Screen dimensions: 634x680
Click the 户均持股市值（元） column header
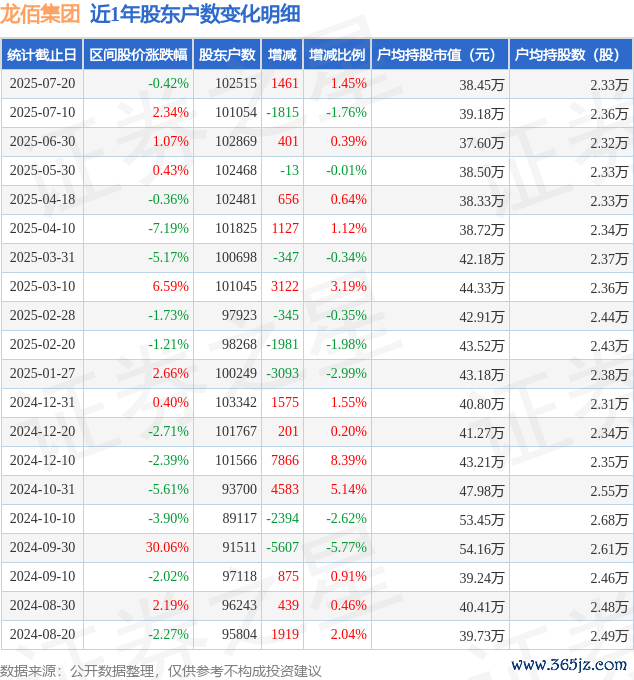[439, 55]
